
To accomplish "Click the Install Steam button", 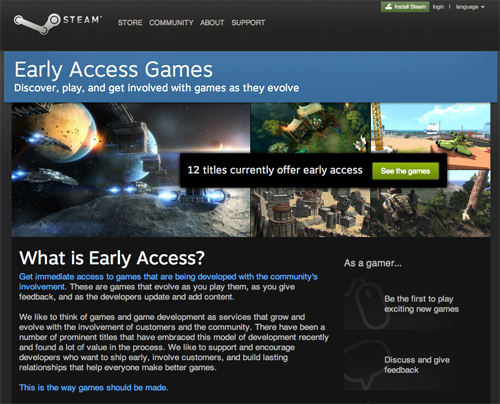I will tap(405, 7).
